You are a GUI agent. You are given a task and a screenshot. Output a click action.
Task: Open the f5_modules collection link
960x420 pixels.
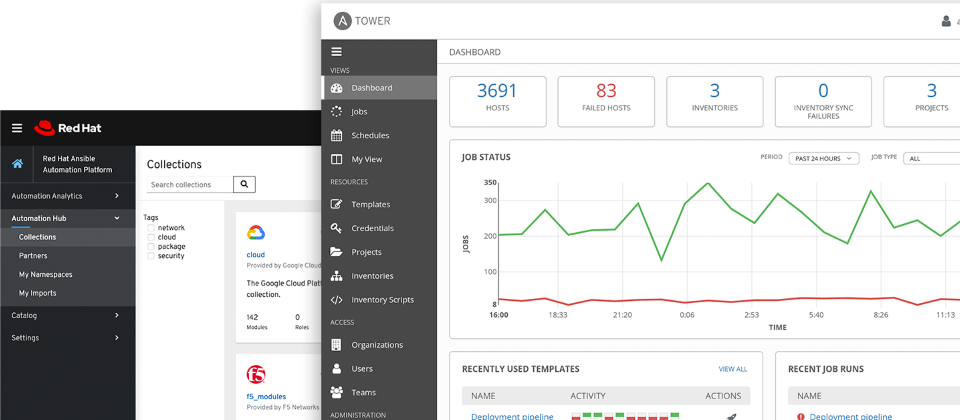click(x=266, y=396)
